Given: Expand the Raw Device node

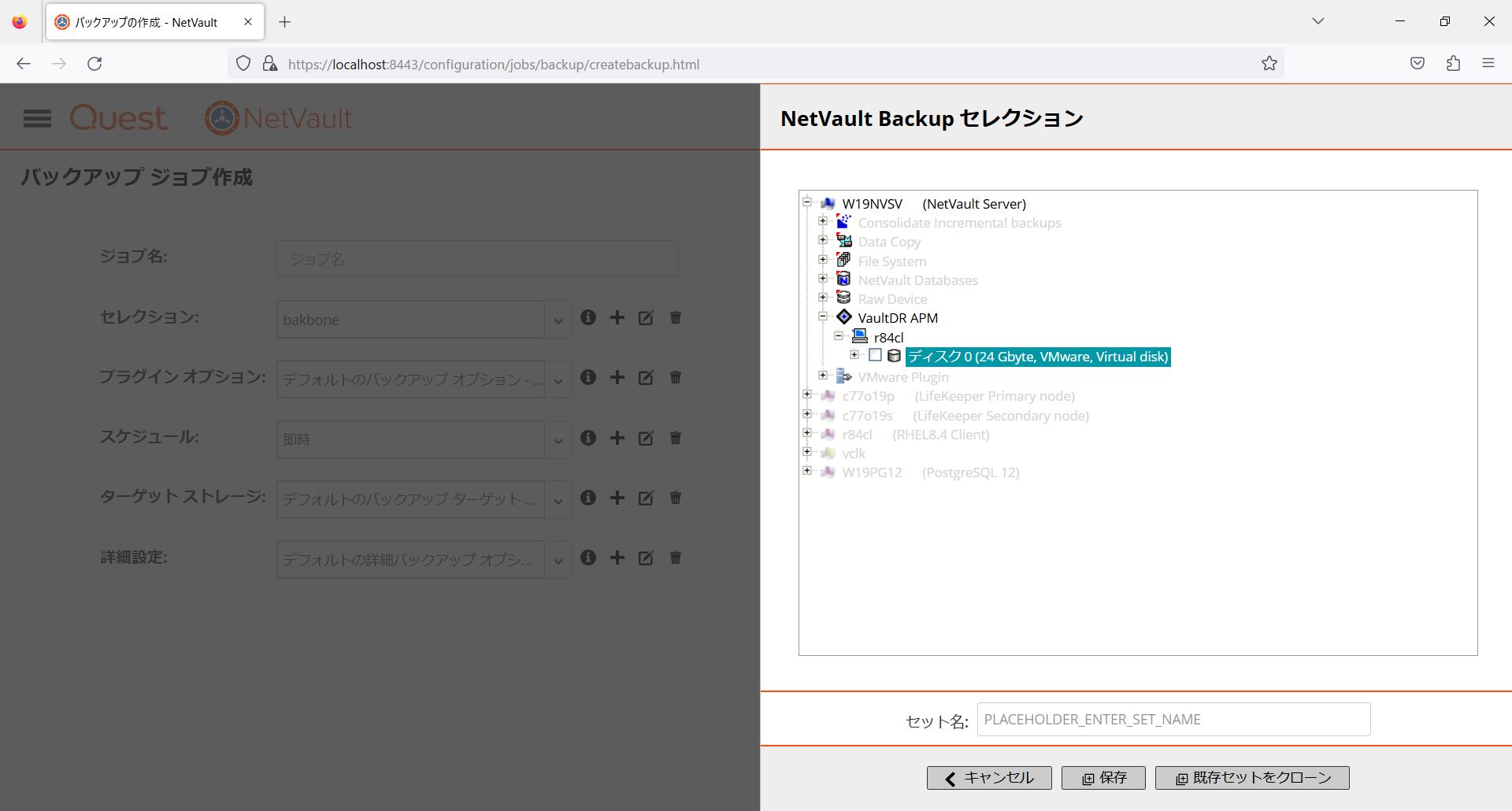Looking at the screenshot, I should (823, 298).
